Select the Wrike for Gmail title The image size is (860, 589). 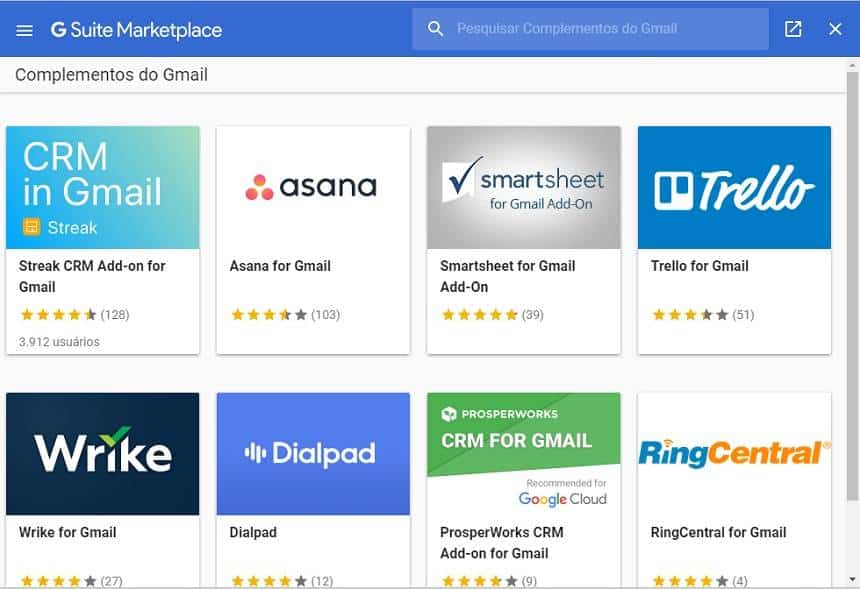pos(68,533)
